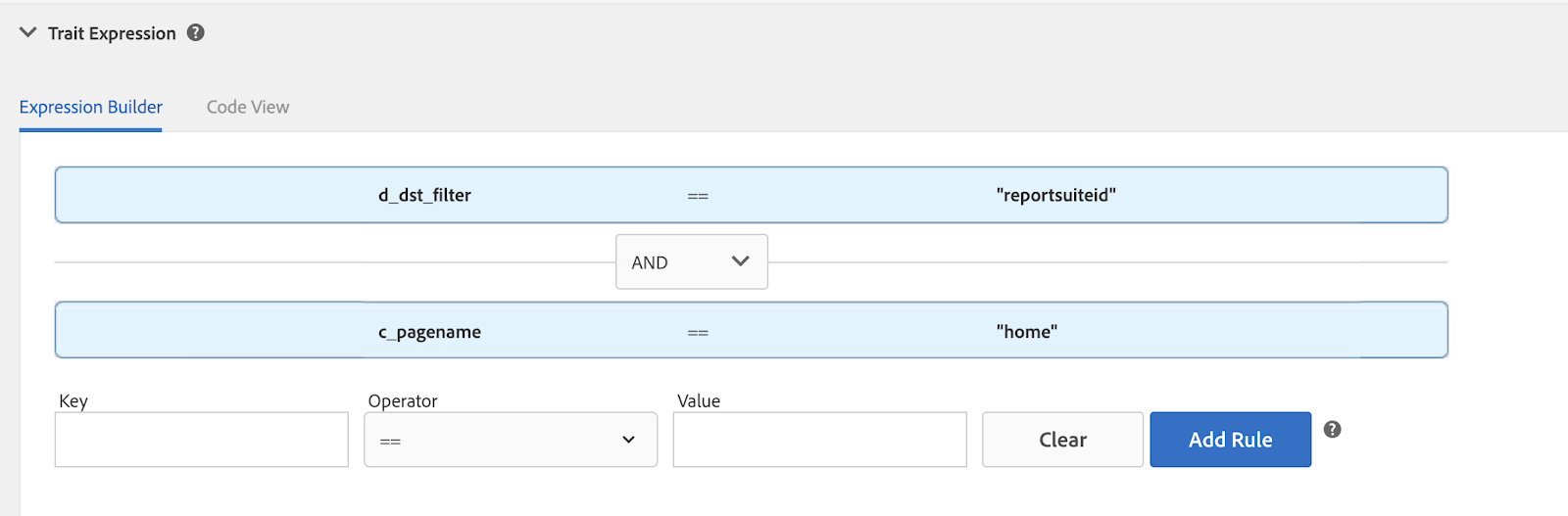1568x516 pixels.
Task: Click help icon beside Trait Expression heading
Action: point(196,32)
